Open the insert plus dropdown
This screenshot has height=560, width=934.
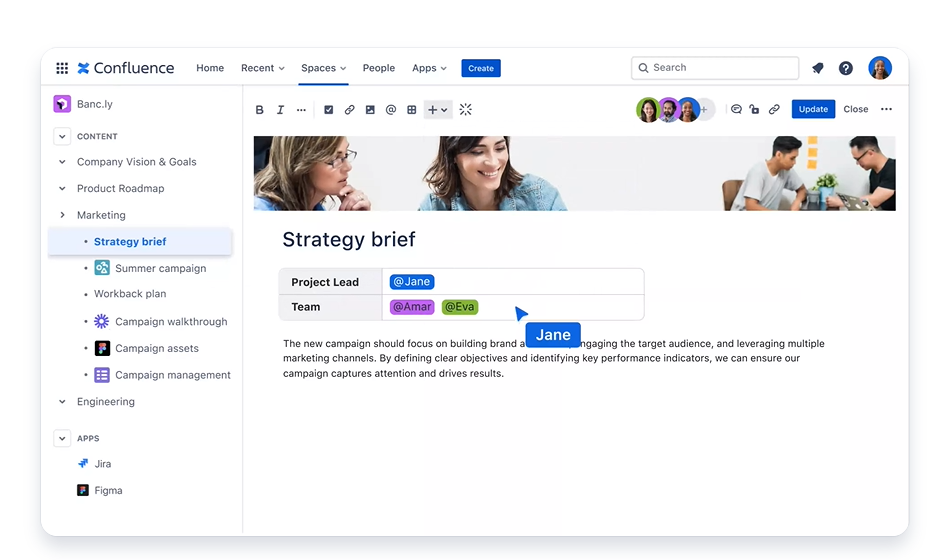(437, 110)
